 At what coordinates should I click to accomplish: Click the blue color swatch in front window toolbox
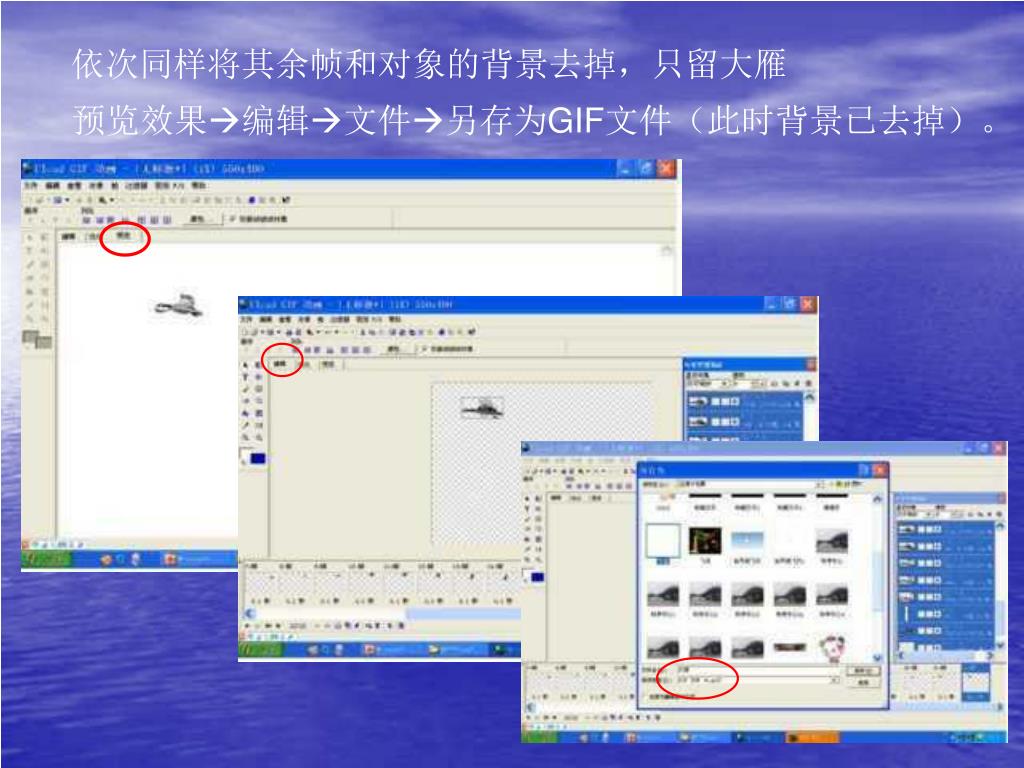point(537,577)
